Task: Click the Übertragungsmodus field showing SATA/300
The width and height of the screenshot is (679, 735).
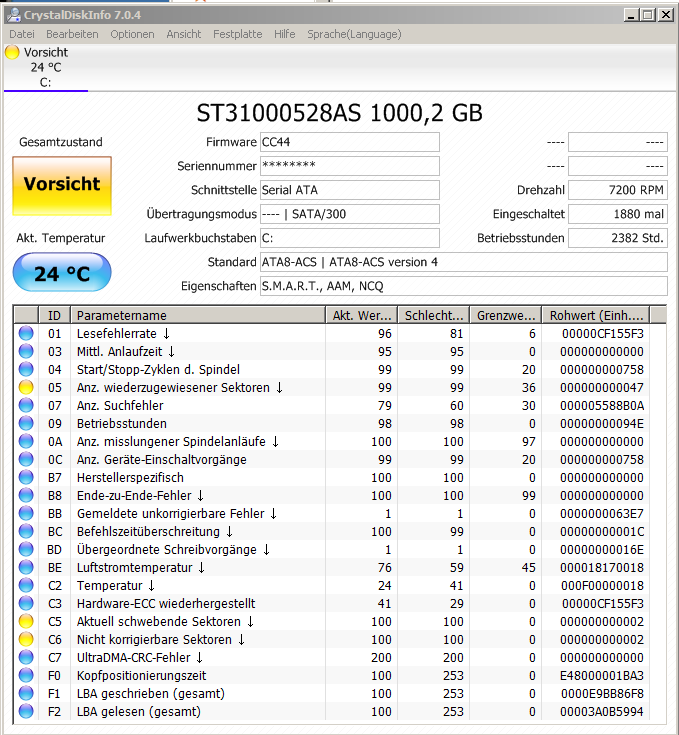Action: click(350, 214)
